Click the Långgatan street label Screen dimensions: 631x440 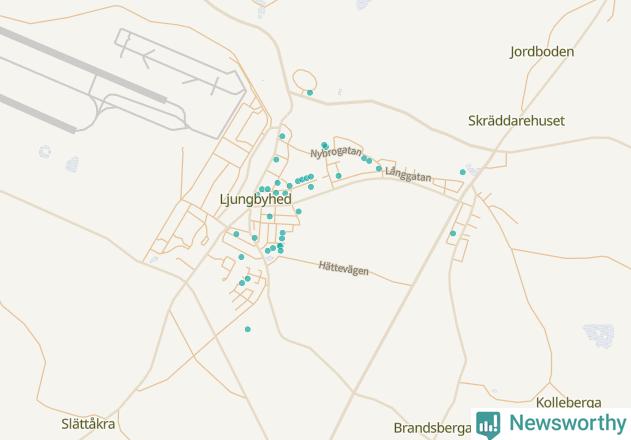408,174
